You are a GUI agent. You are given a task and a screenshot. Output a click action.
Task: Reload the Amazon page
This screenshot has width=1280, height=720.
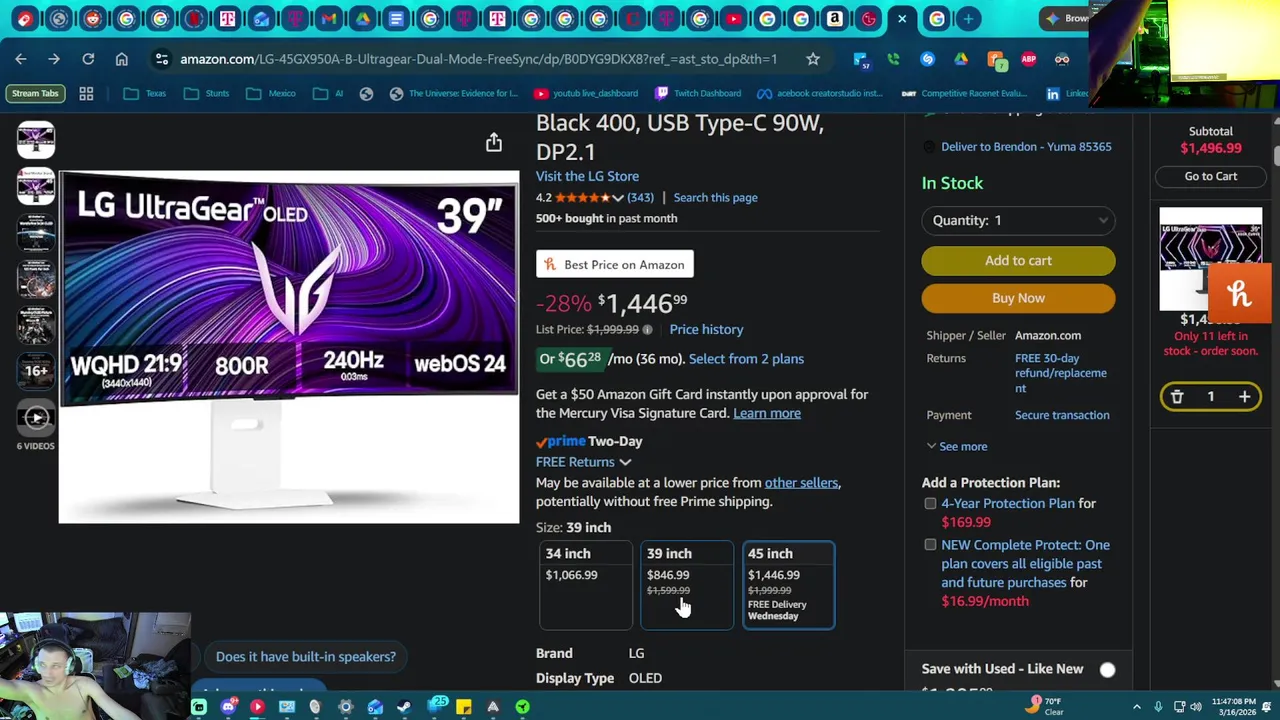click(88, 59)
